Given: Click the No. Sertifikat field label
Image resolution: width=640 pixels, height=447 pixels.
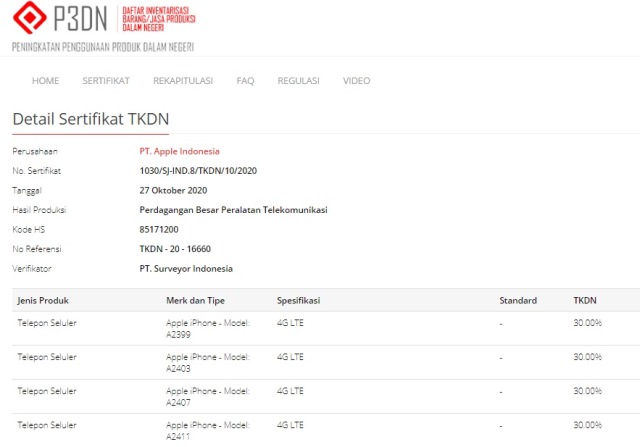Looking at the screenshot, I should click(37, 171).
